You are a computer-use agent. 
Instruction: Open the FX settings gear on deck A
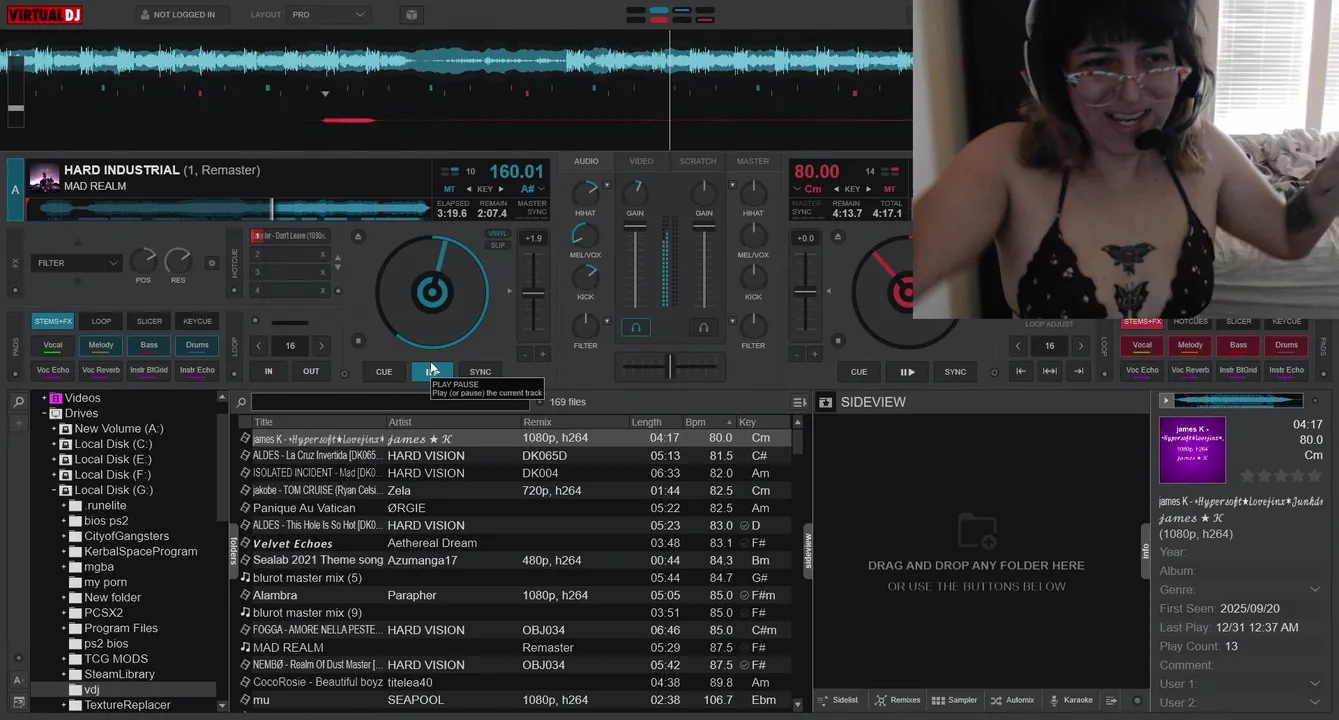211,263
